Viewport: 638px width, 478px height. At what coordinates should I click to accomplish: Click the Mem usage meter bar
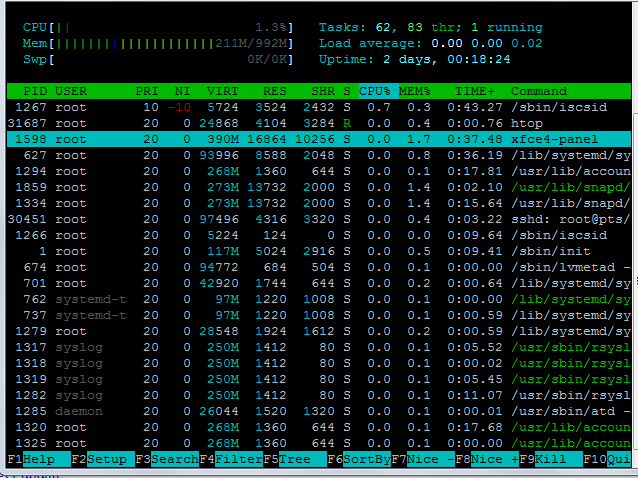tap(170, 43)
